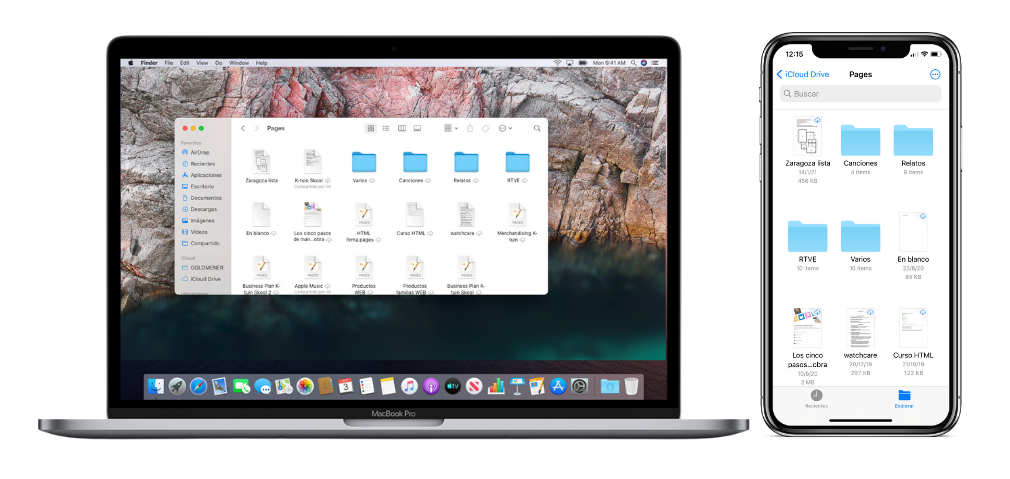
Task: Select the RTVE folder in Finder
Action: [517, 162]
